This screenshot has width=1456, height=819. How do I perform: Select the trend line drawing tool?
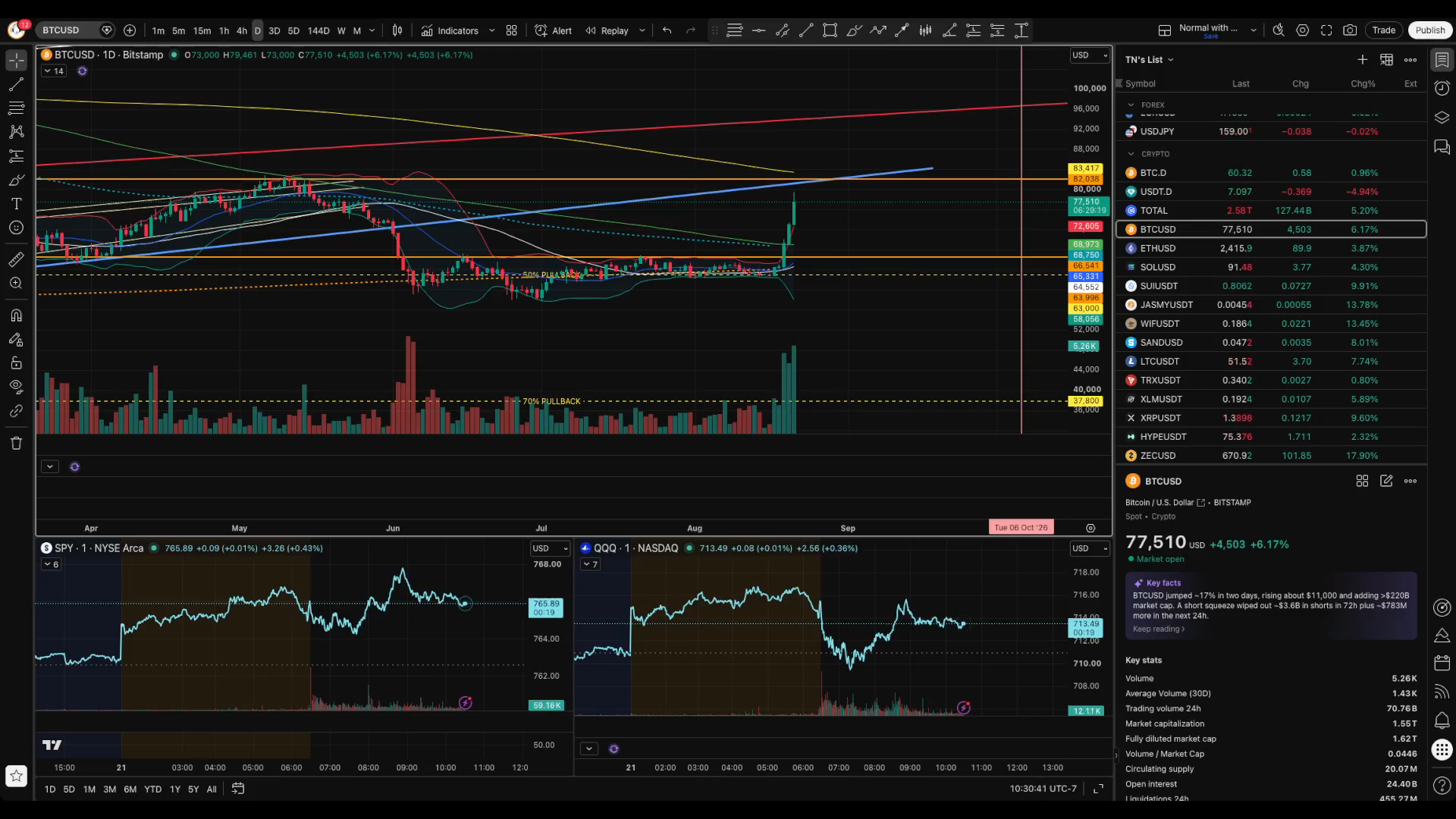click(16, 83)
